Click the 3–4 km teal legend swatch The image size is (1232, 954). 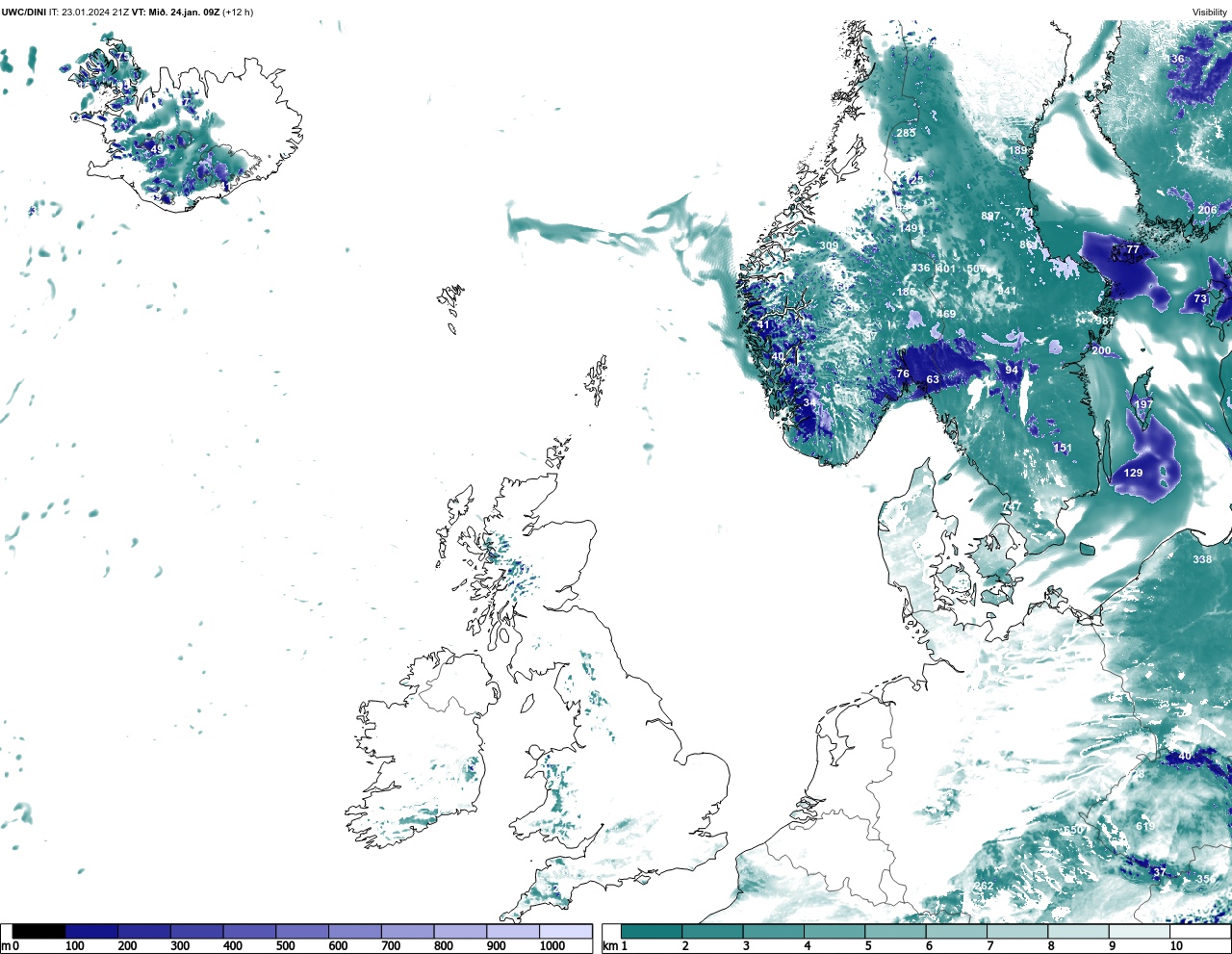pyautogui.click(x=773, y=932)
